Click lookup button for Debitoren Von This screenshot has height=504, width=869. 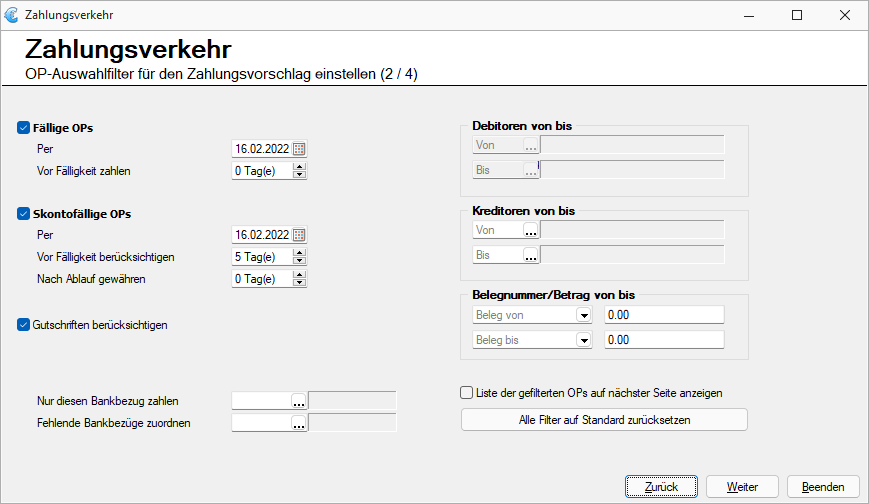pos(531,145)
